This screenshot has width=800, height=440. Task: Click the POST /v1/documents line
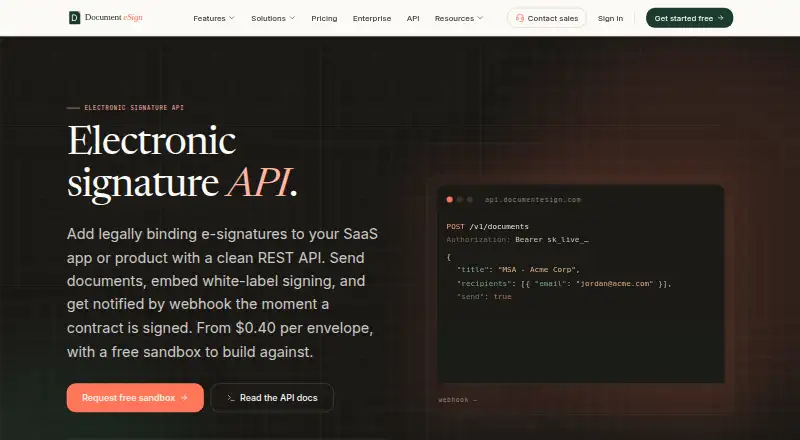[x=488, y=227]
